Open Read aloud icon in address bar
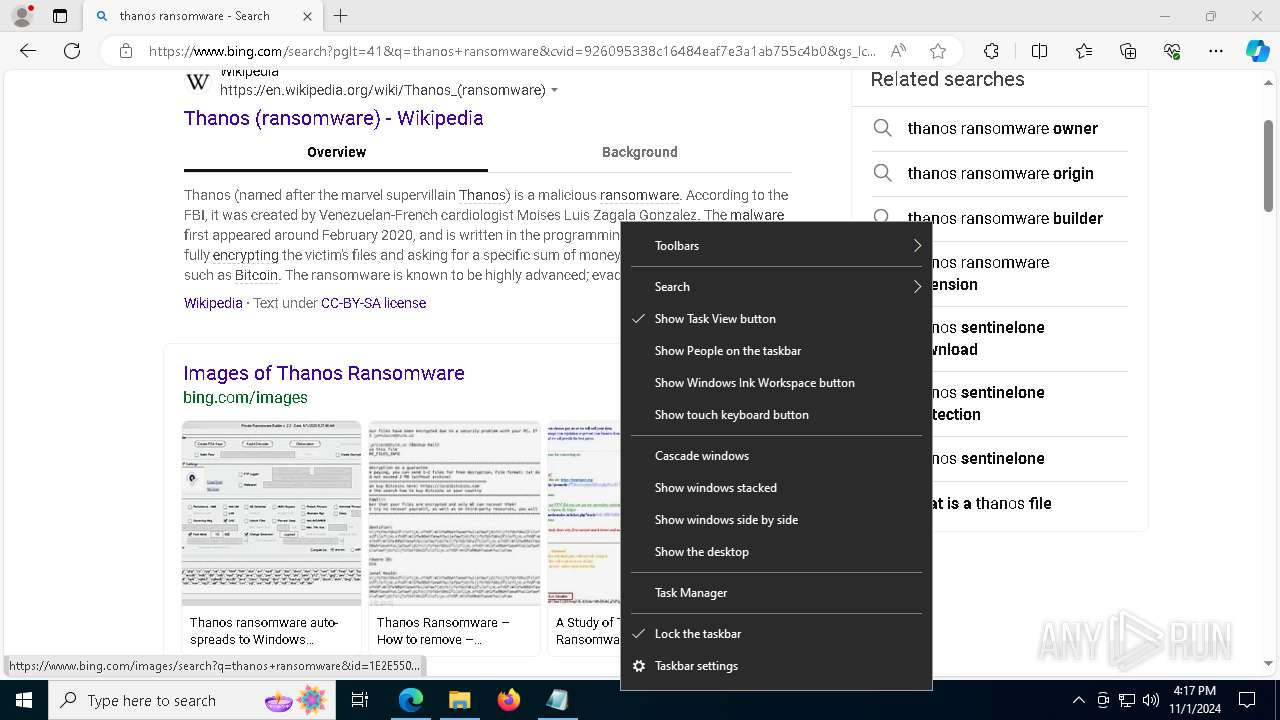Viewport: 1280px width, 720px height. pyautogui.click(x=898, y=51)
